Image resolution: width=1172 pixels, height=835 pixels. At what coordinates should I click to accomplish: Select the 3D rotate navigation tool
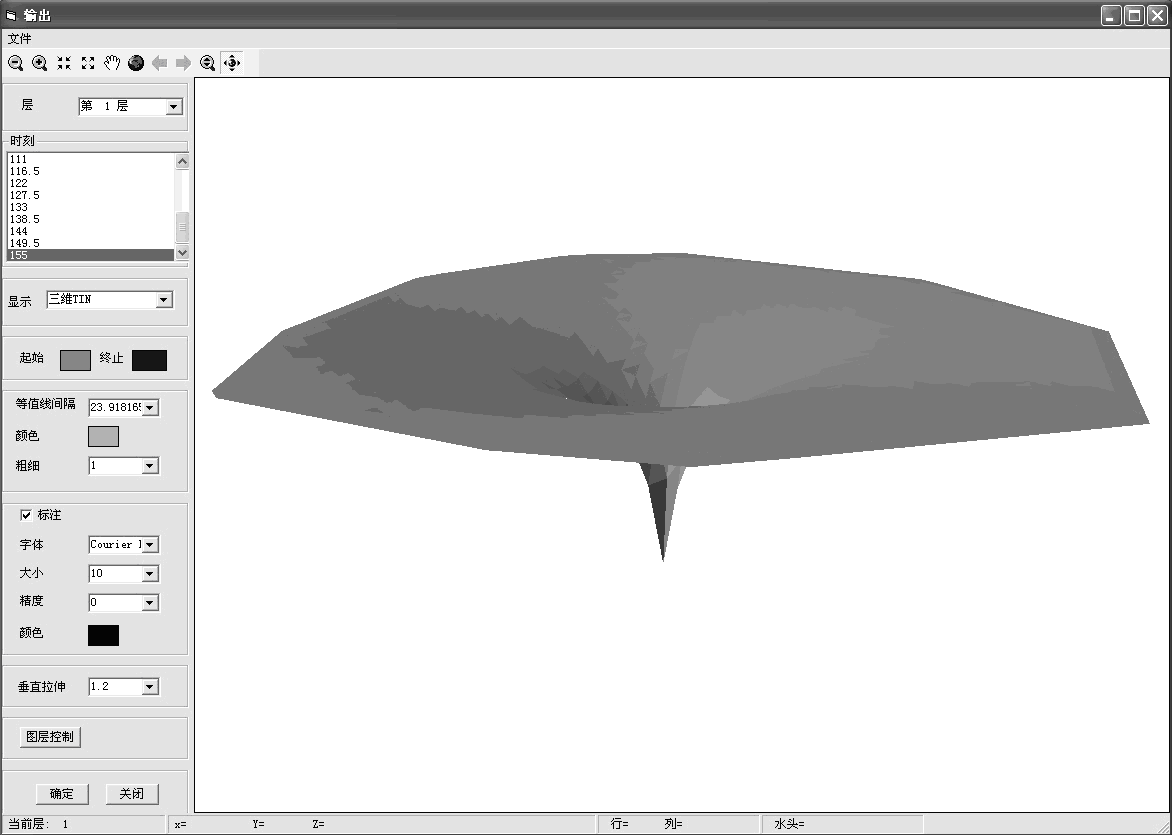232,63
